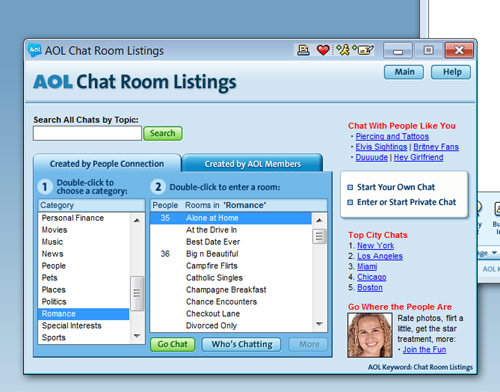Viewport: 500px width, 392px height.
Task: Click the red heart favorites icon
Action: pyautogui.click(x=323, y=50)
